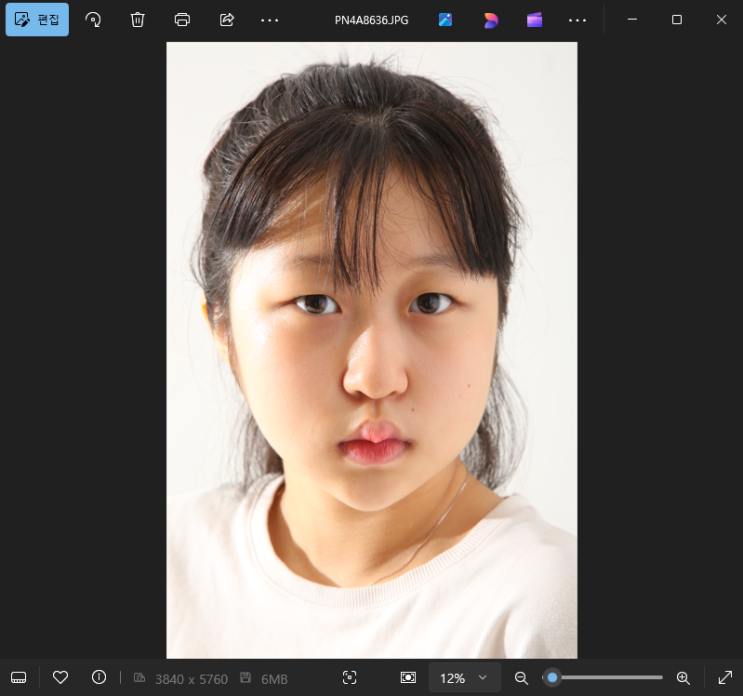The image size is (743, 696).
Task: Open the blue image-editing app icon beside filename
Action: (x=446, y=19)
